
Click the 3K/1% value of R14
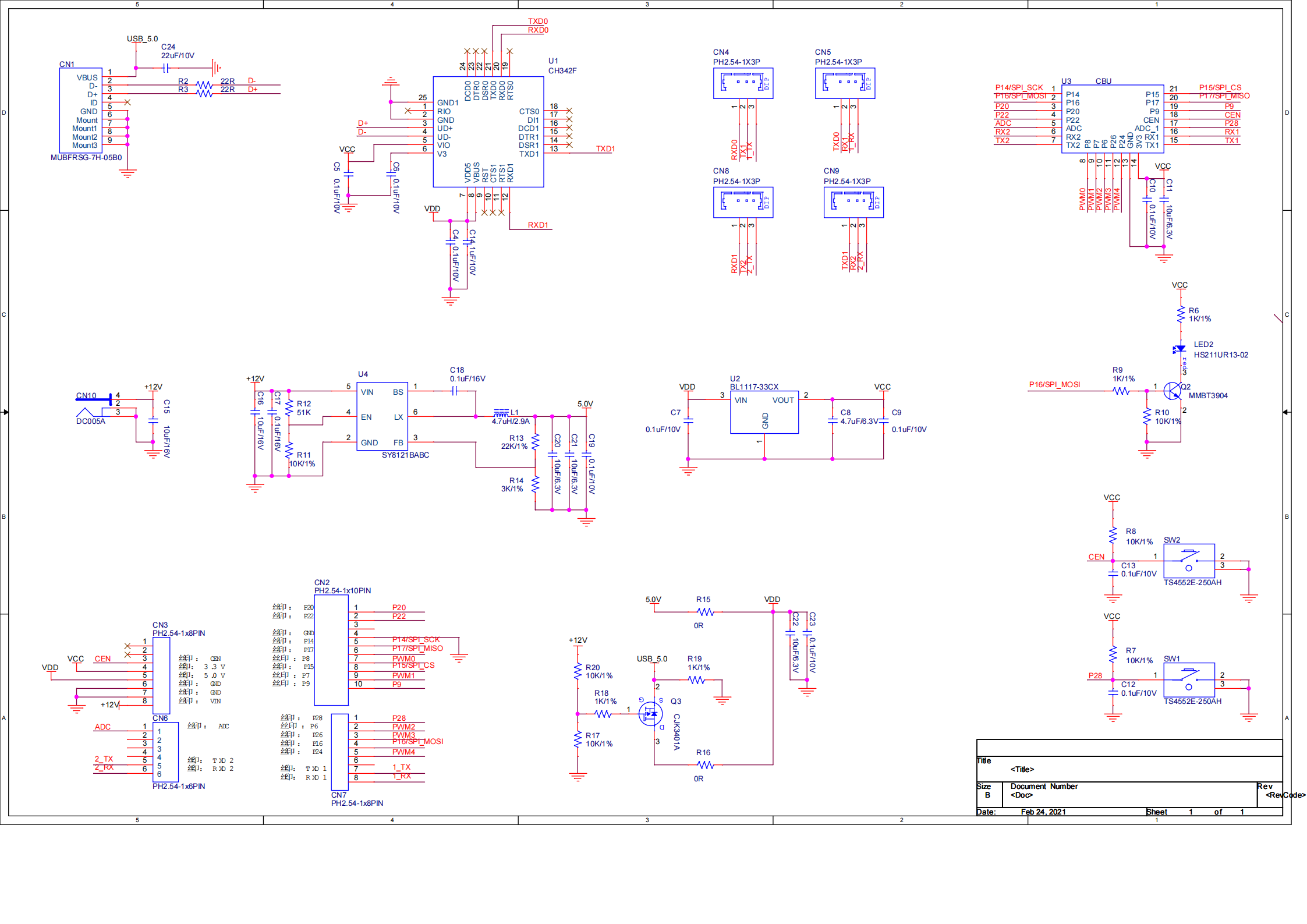[512, 489]
